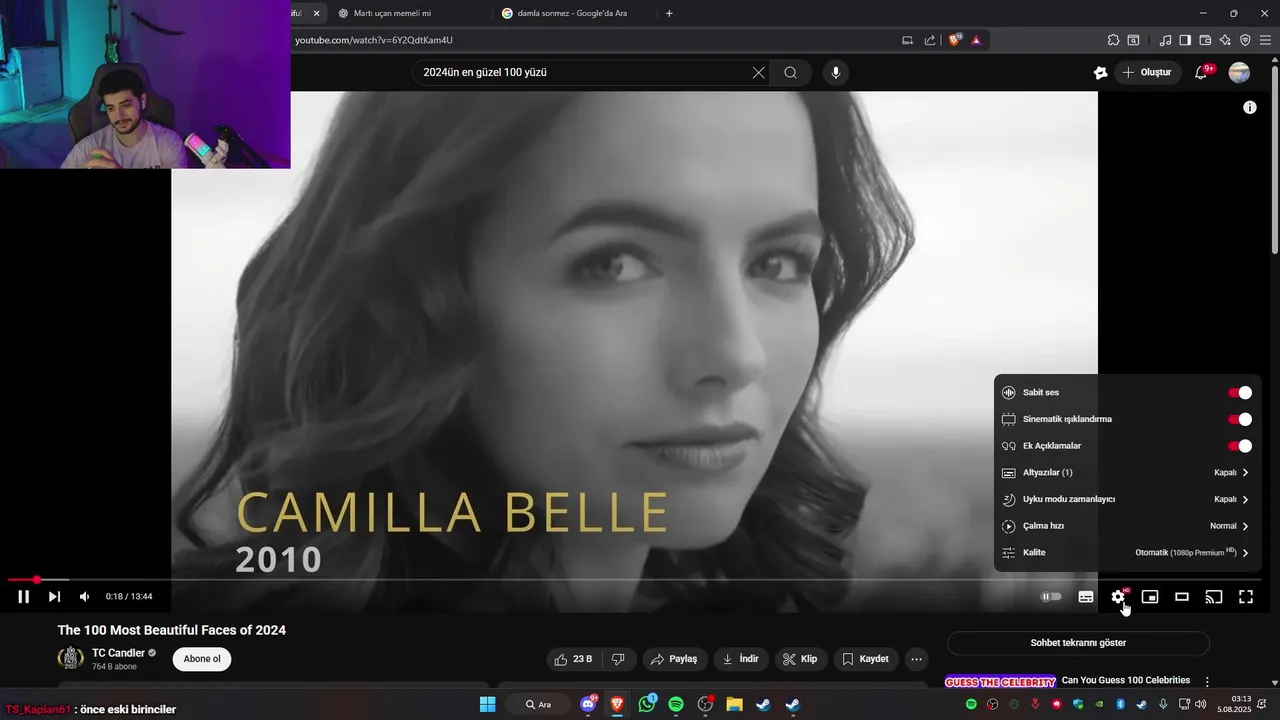Click the Brave Rewards triangle icon
1280x720 pixels.
click(976, 40)
